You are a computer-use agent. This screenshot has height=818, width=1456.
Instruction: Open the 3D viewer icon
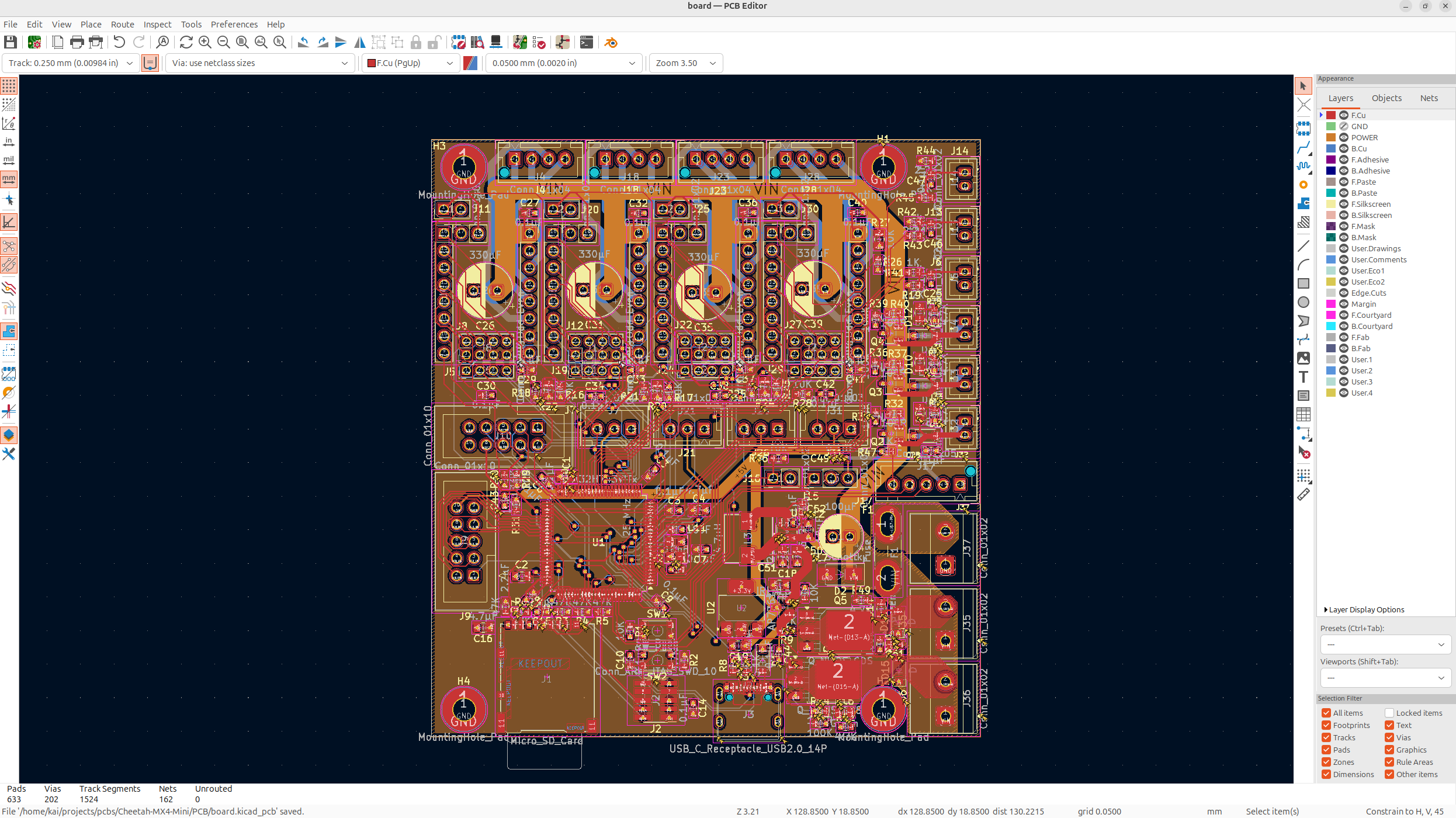[496, 42]
